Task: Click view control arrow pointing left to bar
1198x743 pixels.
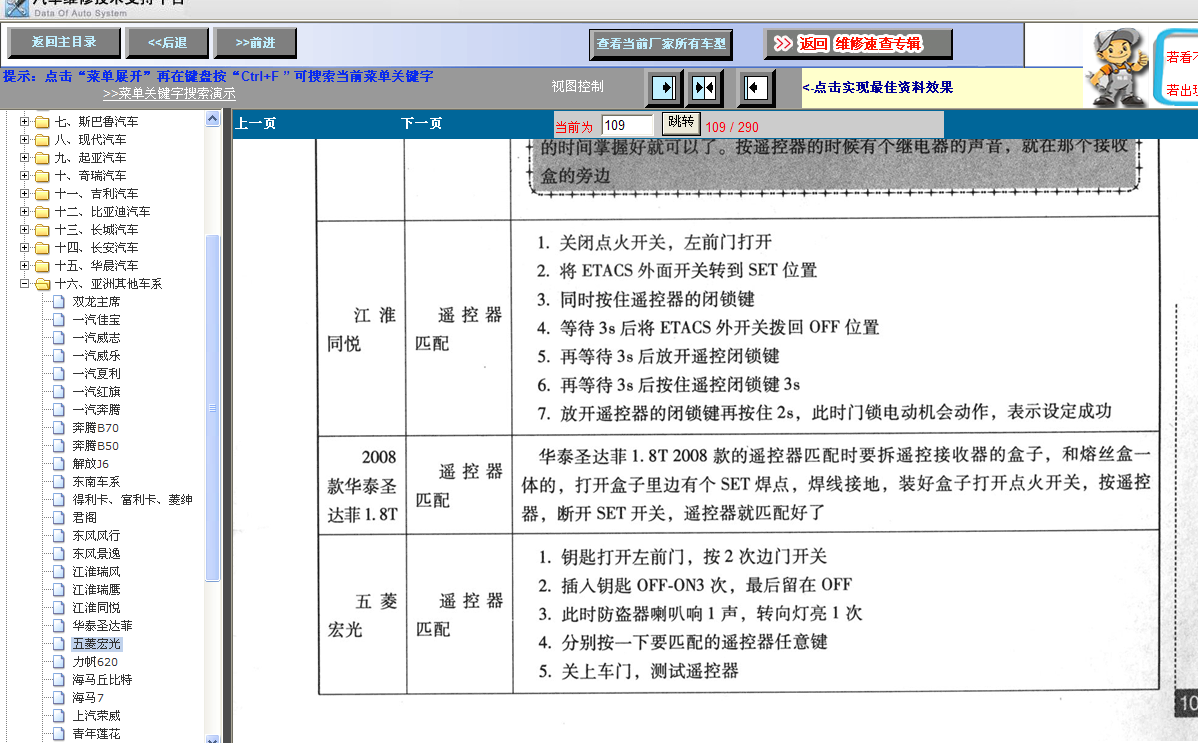Action: [756, 87]
